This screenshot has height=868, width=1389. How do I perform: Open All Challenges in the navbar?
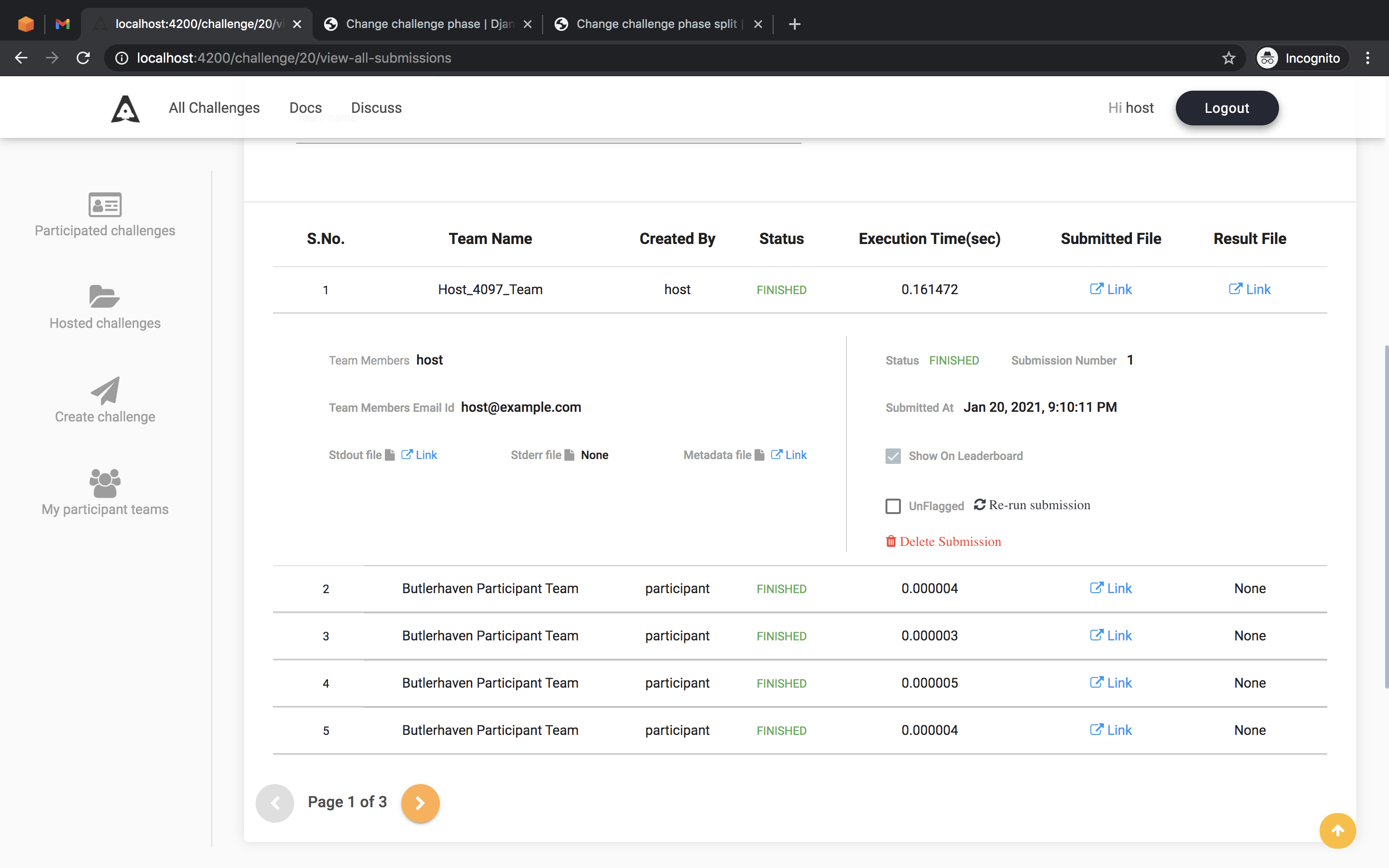tap(214, 108)
